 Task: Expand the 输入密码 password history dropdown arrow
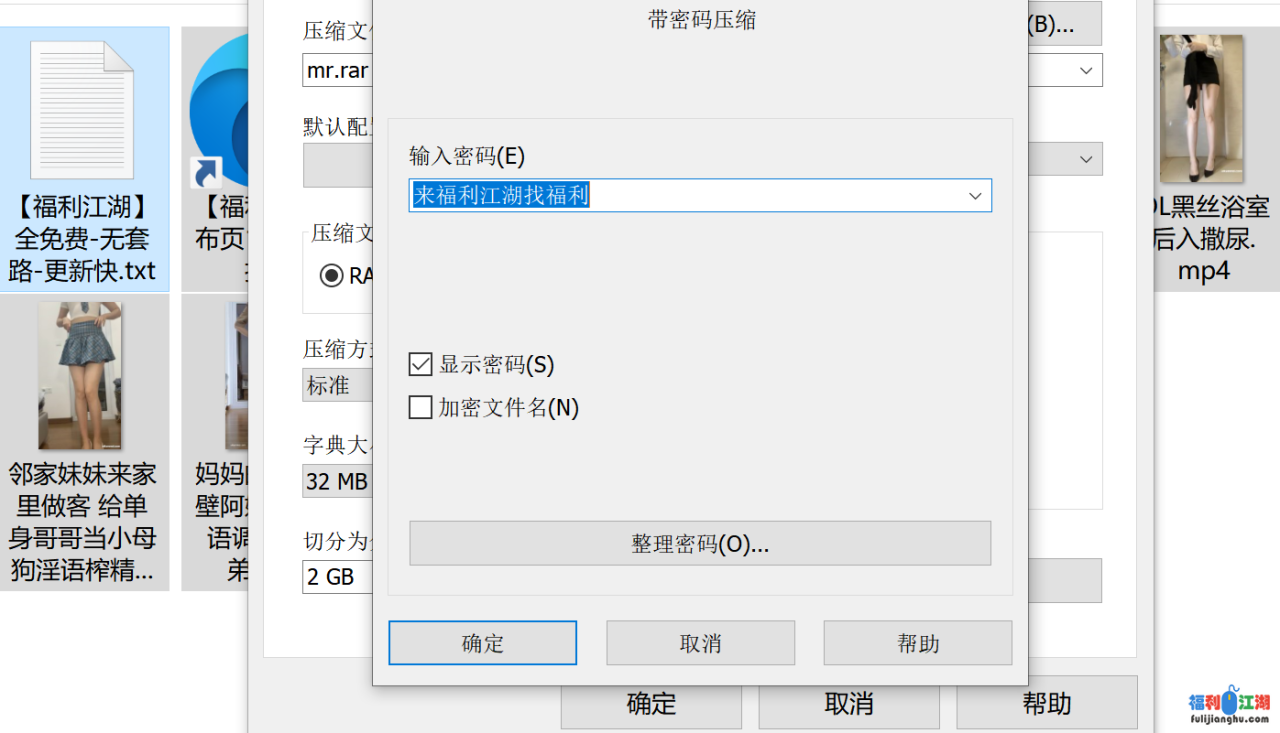tap(975, 196)
